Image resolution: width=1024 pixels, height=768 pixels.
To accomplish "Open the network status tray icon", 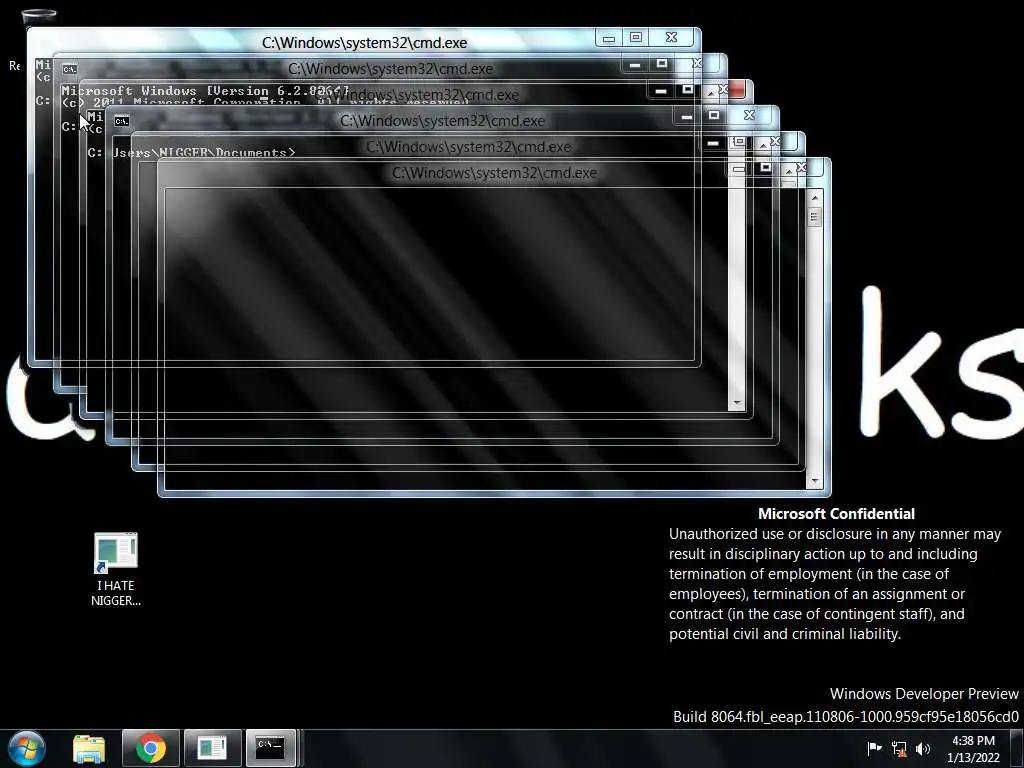I will (x=899, y=748).
